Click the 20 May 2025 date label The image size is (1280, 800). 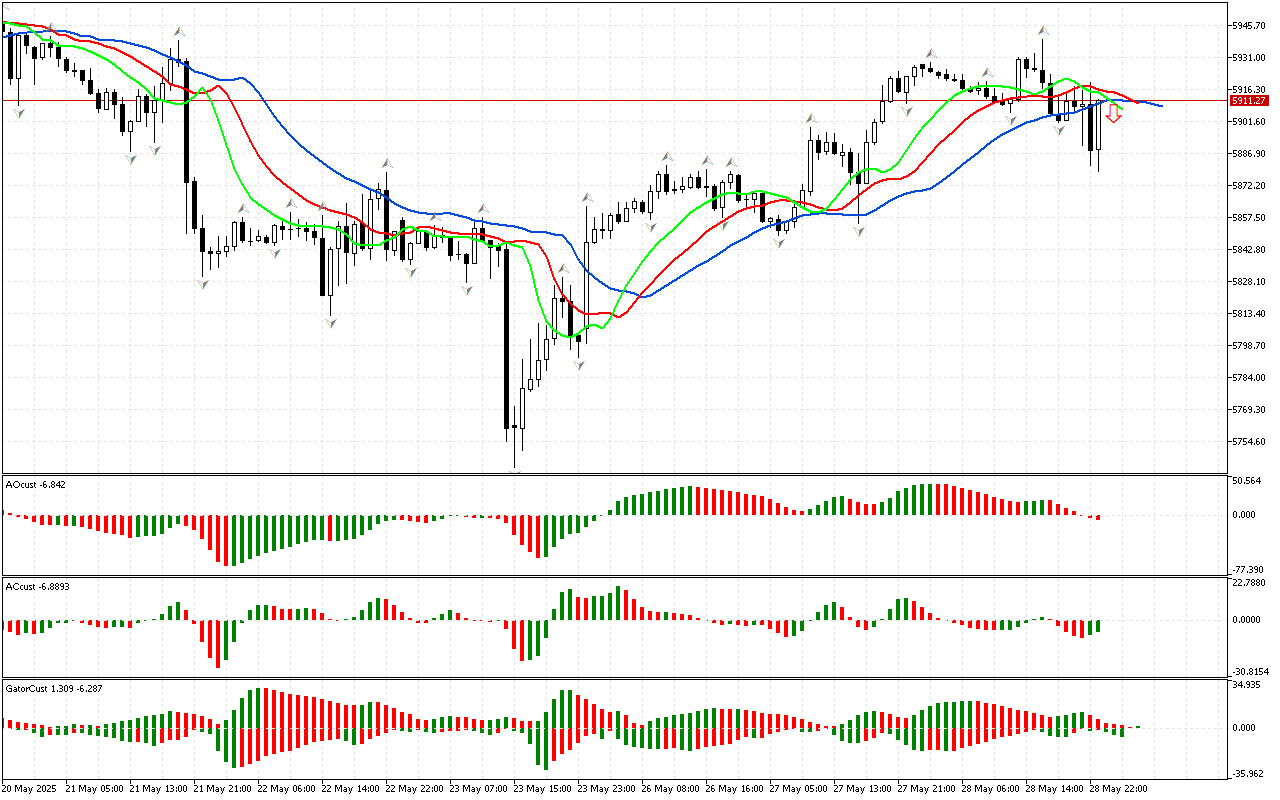click(32, 788)
